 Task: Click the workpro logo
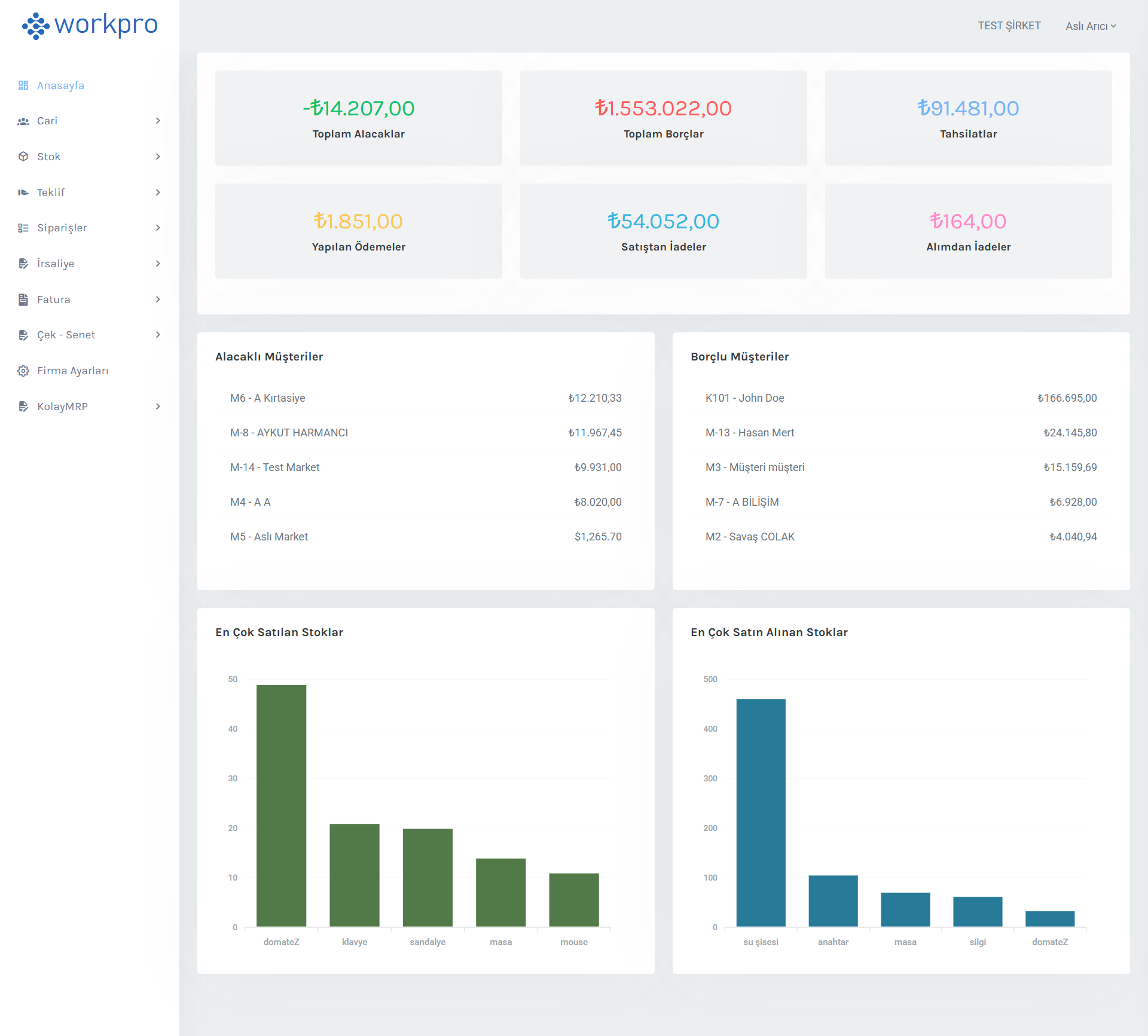coord(90,25)
